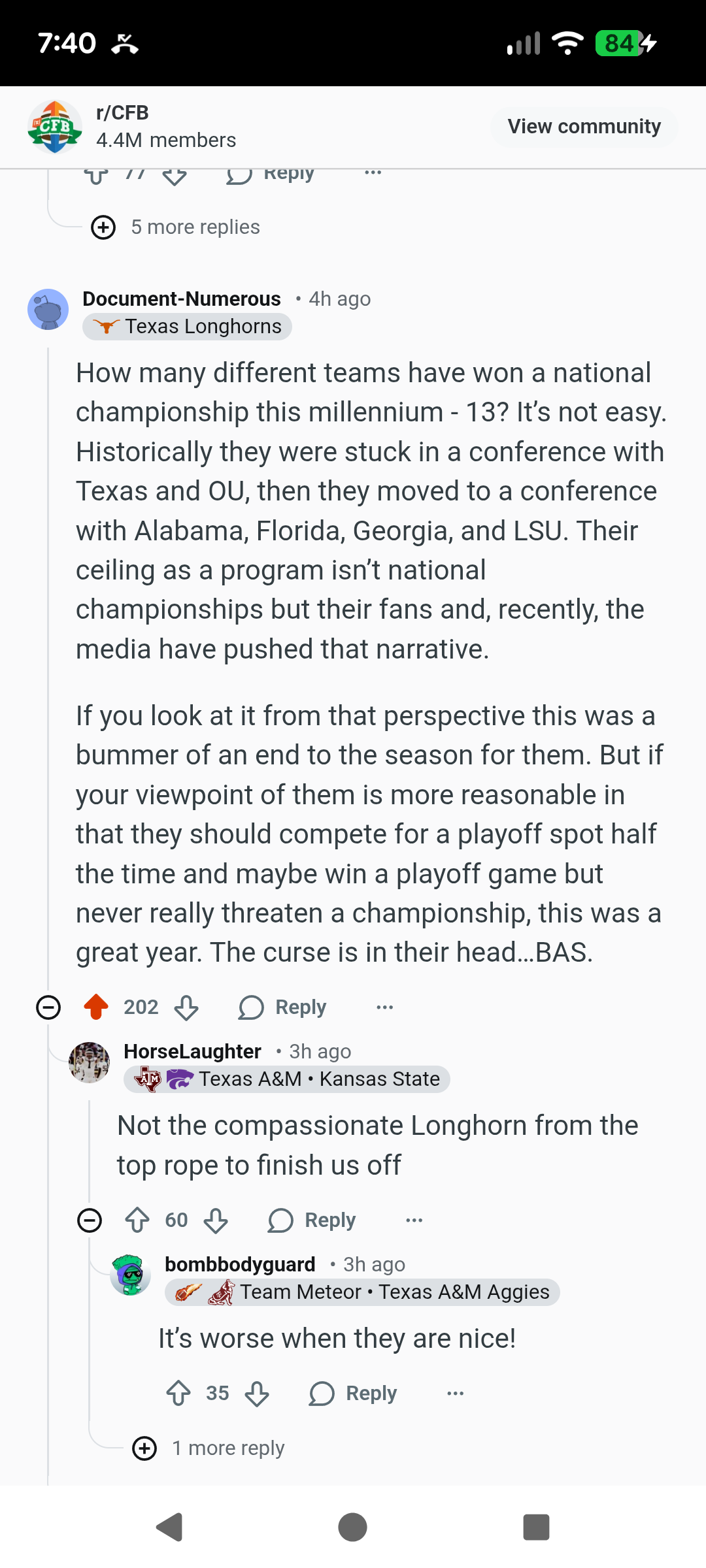Reply to Document-Numerous's comment
706x1568 pixels.
point(282,1007)
